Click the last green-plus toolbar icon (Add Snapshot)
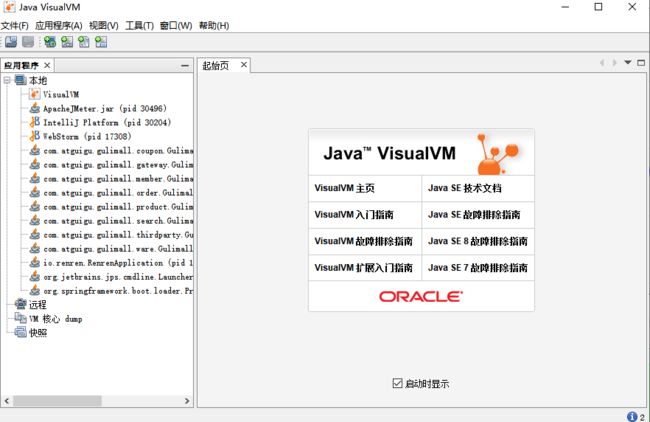The image size is (650, 422). [x=101, y=41]
